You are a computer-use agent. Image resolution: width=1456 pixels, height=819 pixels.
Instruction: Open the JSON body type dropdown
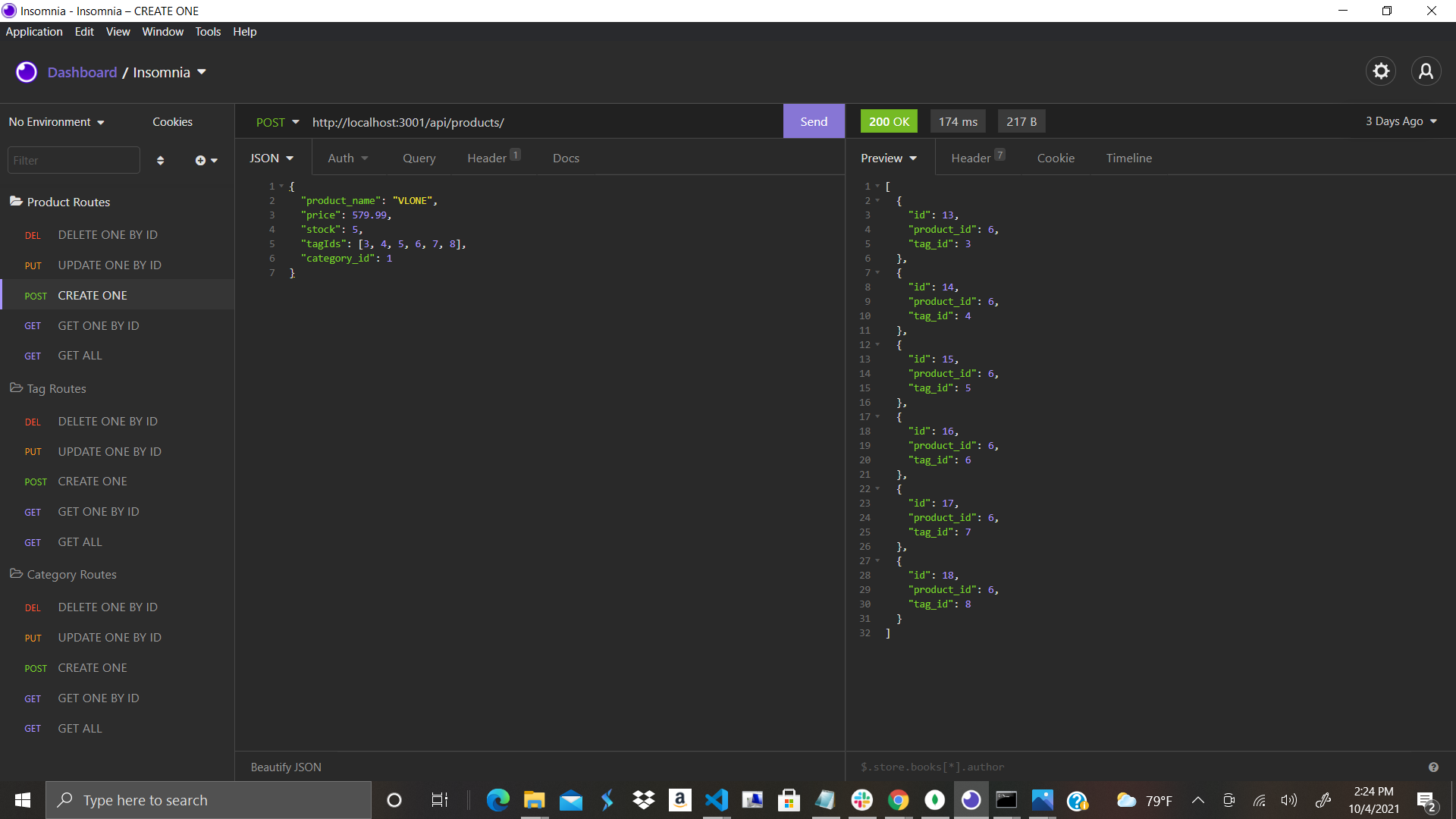[x=272, y=158]
